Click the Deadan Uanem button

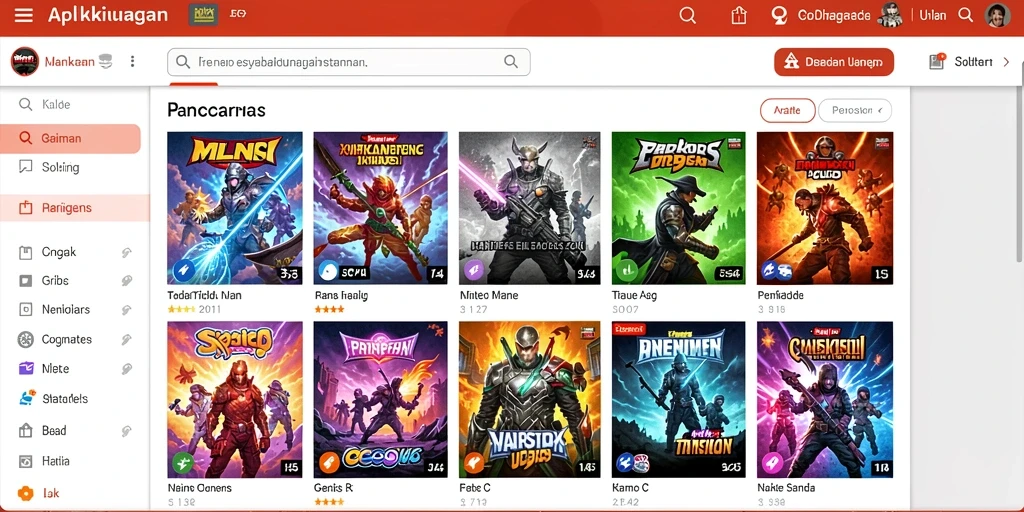834,62
